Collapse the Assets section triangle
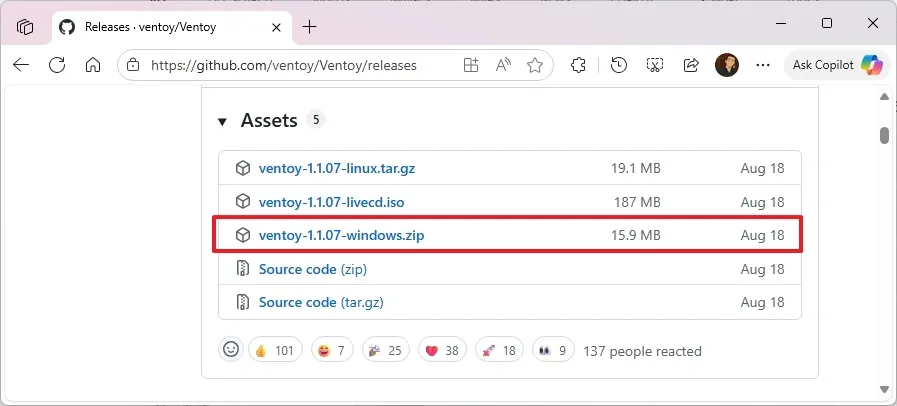This screenshot has height=406, width=897. (222, 121)
